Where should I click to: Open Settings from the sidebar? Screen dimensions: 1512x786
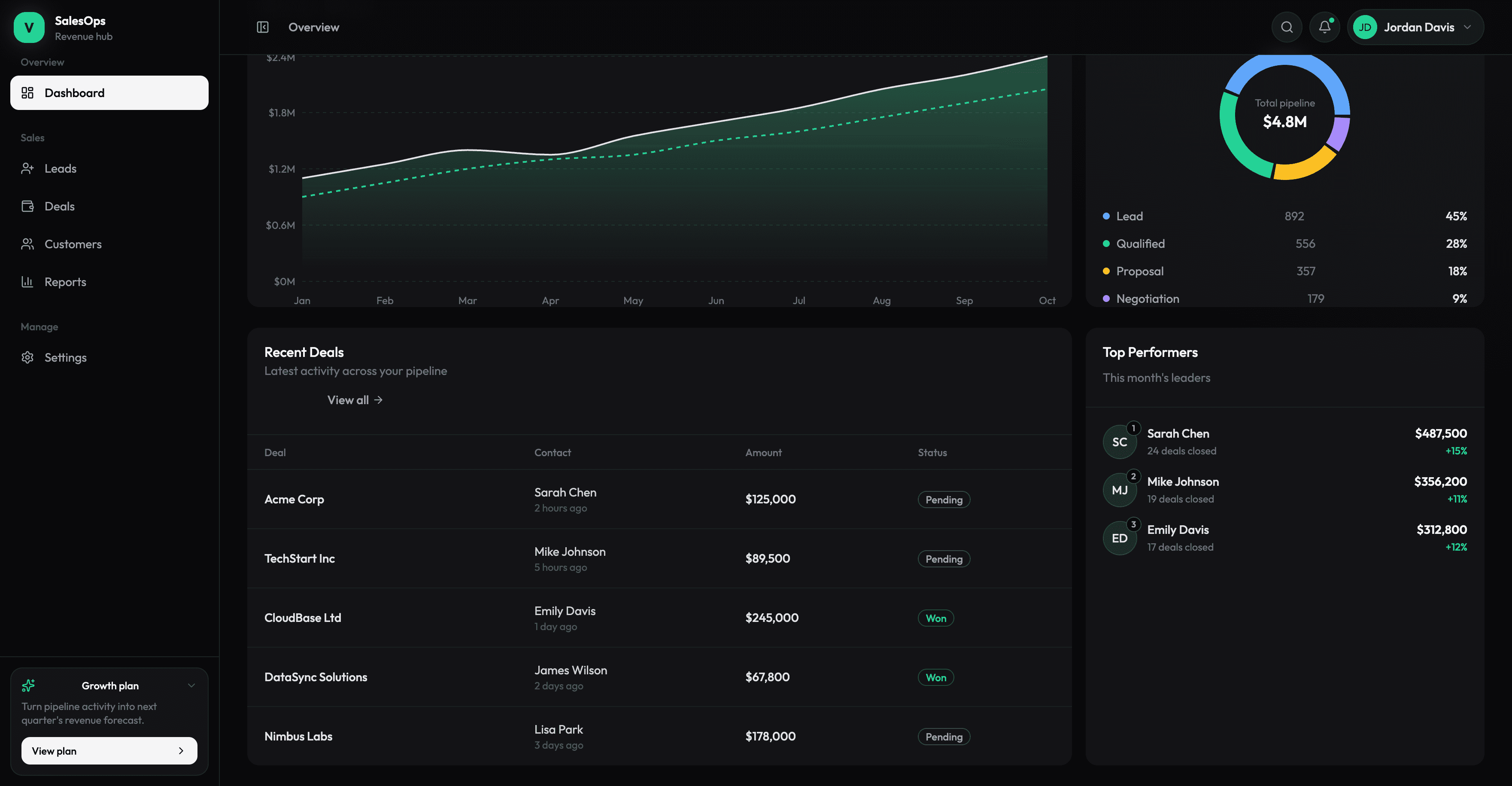pos(109,357)
